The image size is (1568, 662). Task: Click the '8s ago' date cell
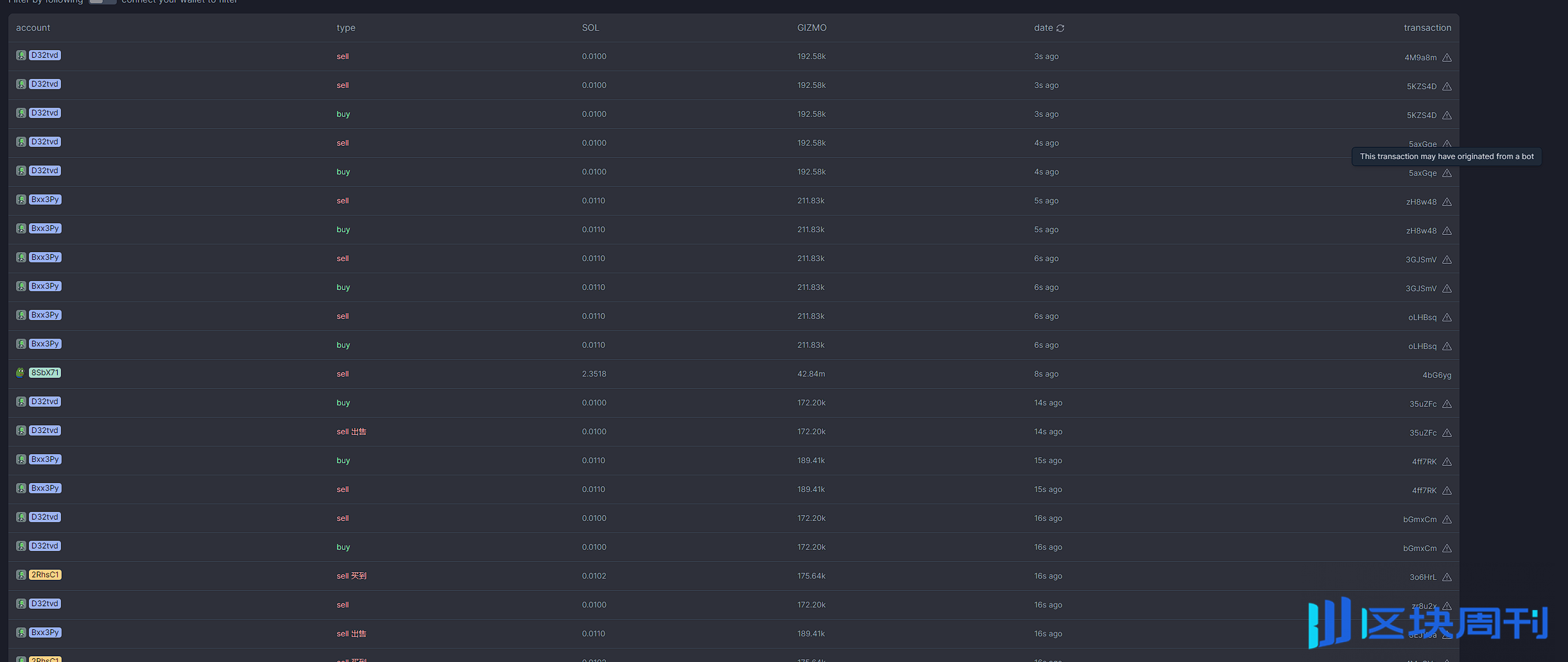pyautogui.click(x=1046, y=374)
